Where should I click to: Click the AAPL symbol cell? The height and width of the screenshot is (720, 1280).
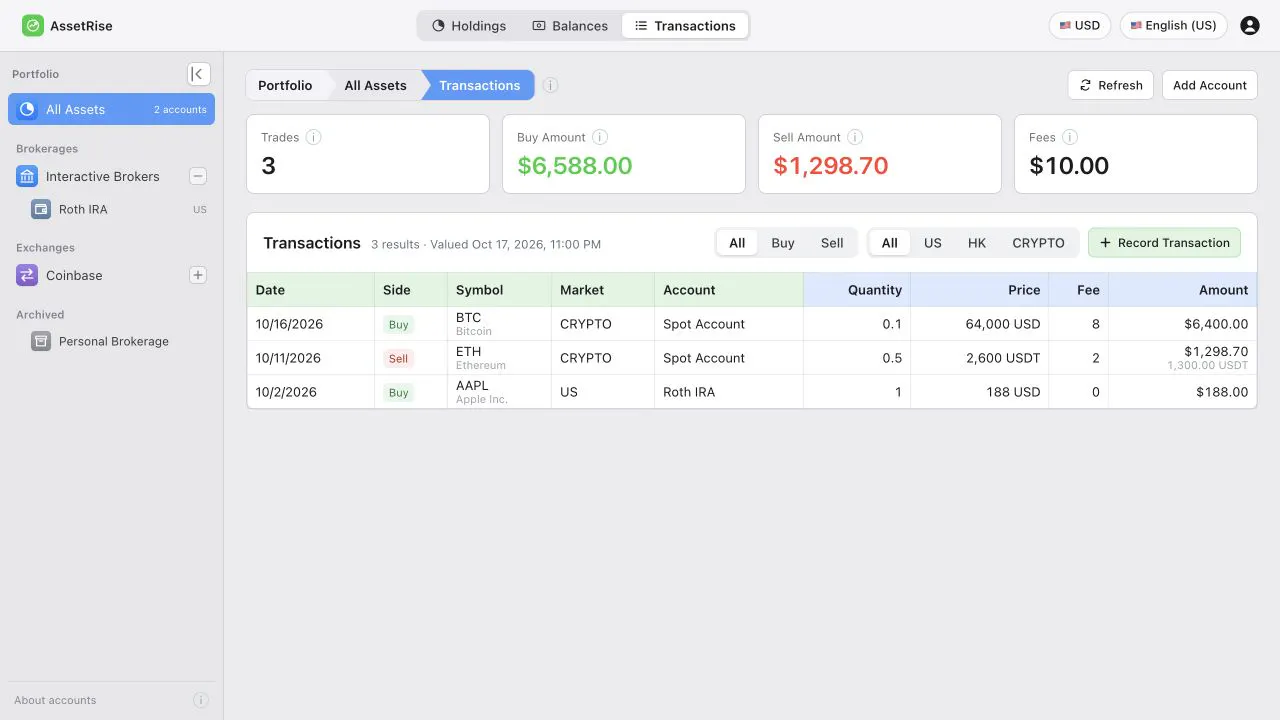[499, 392]
